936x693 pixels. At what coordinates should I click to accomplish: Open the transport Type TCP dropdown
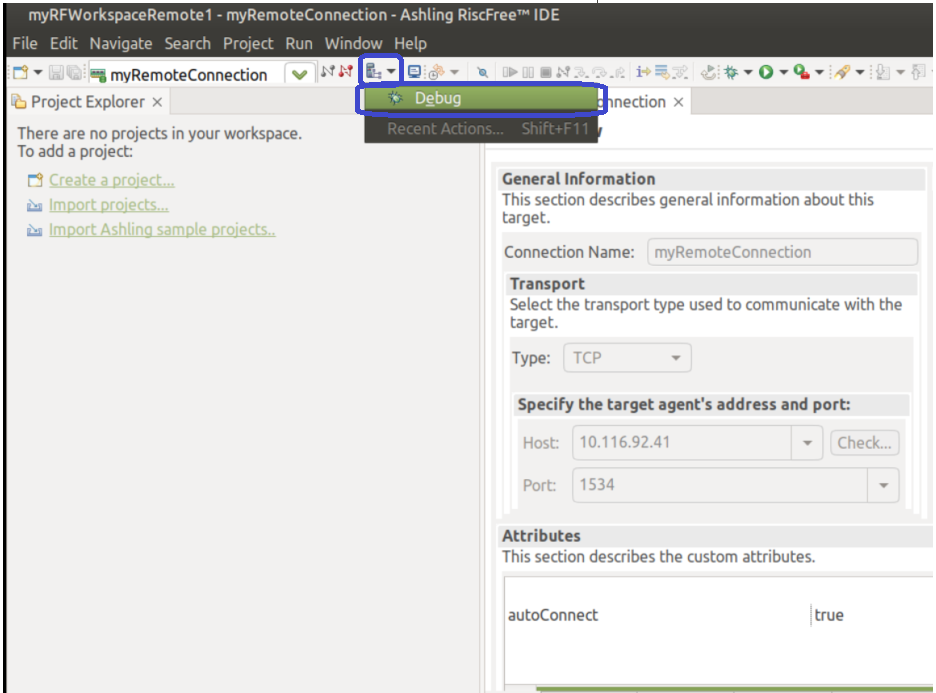pos(627,358)
